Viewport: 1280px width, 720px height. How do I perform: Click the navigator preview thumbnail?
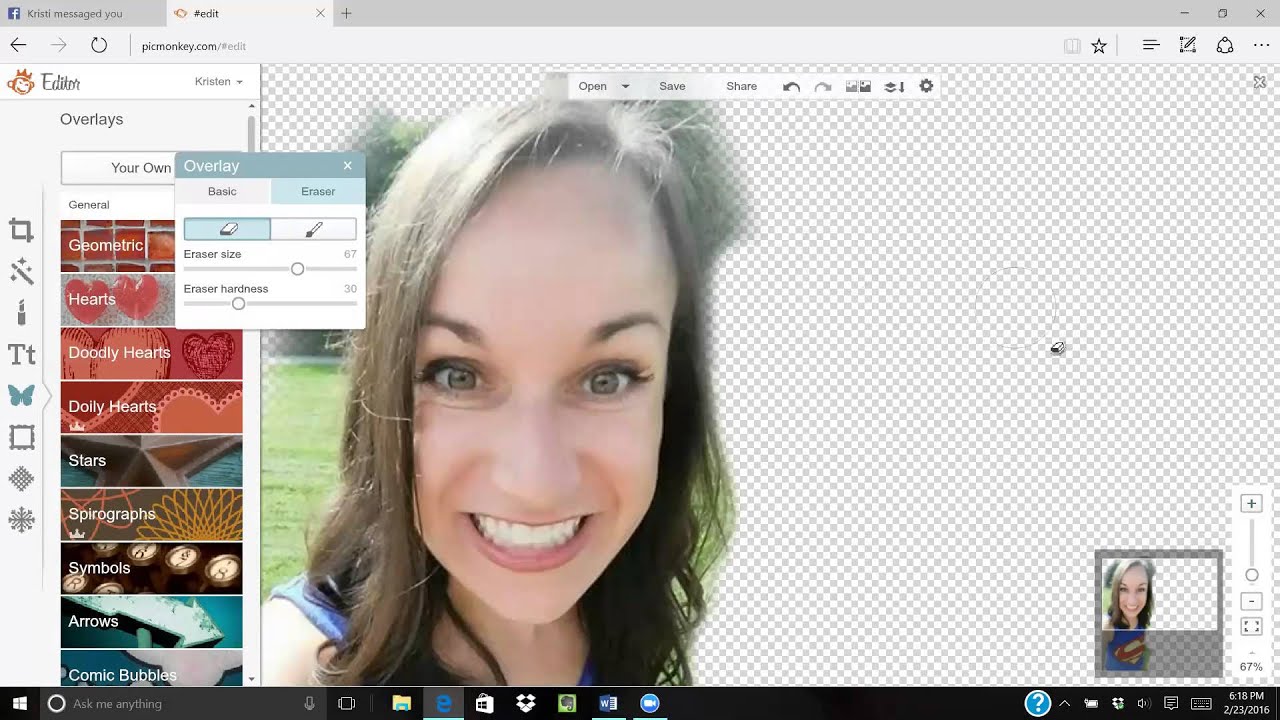tap(1158, 614)
